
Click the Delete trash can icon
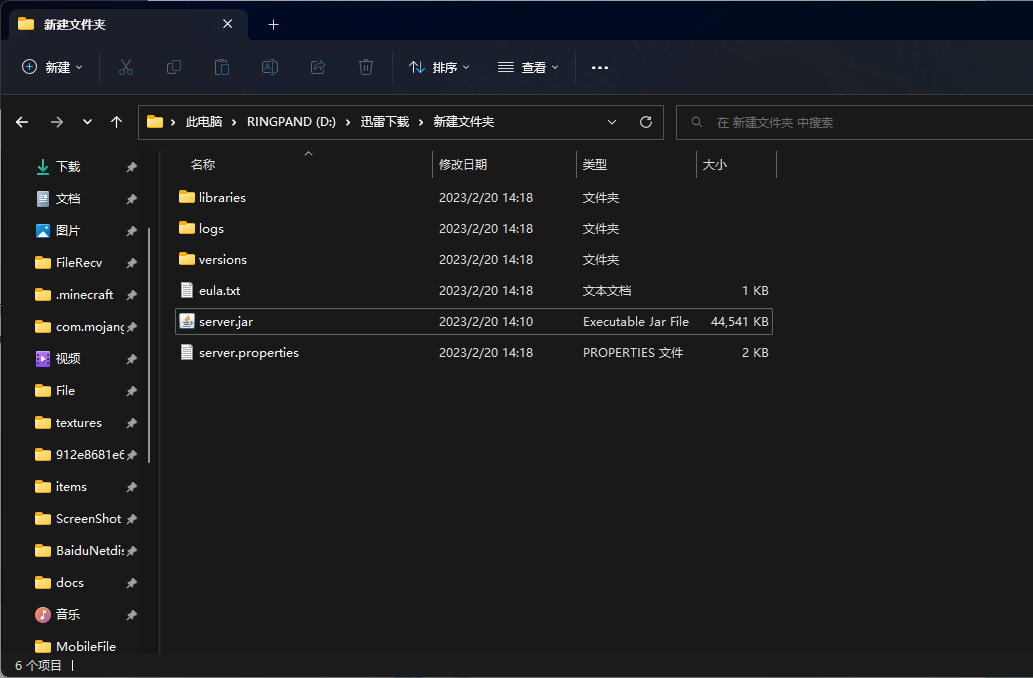click(366, 67)
